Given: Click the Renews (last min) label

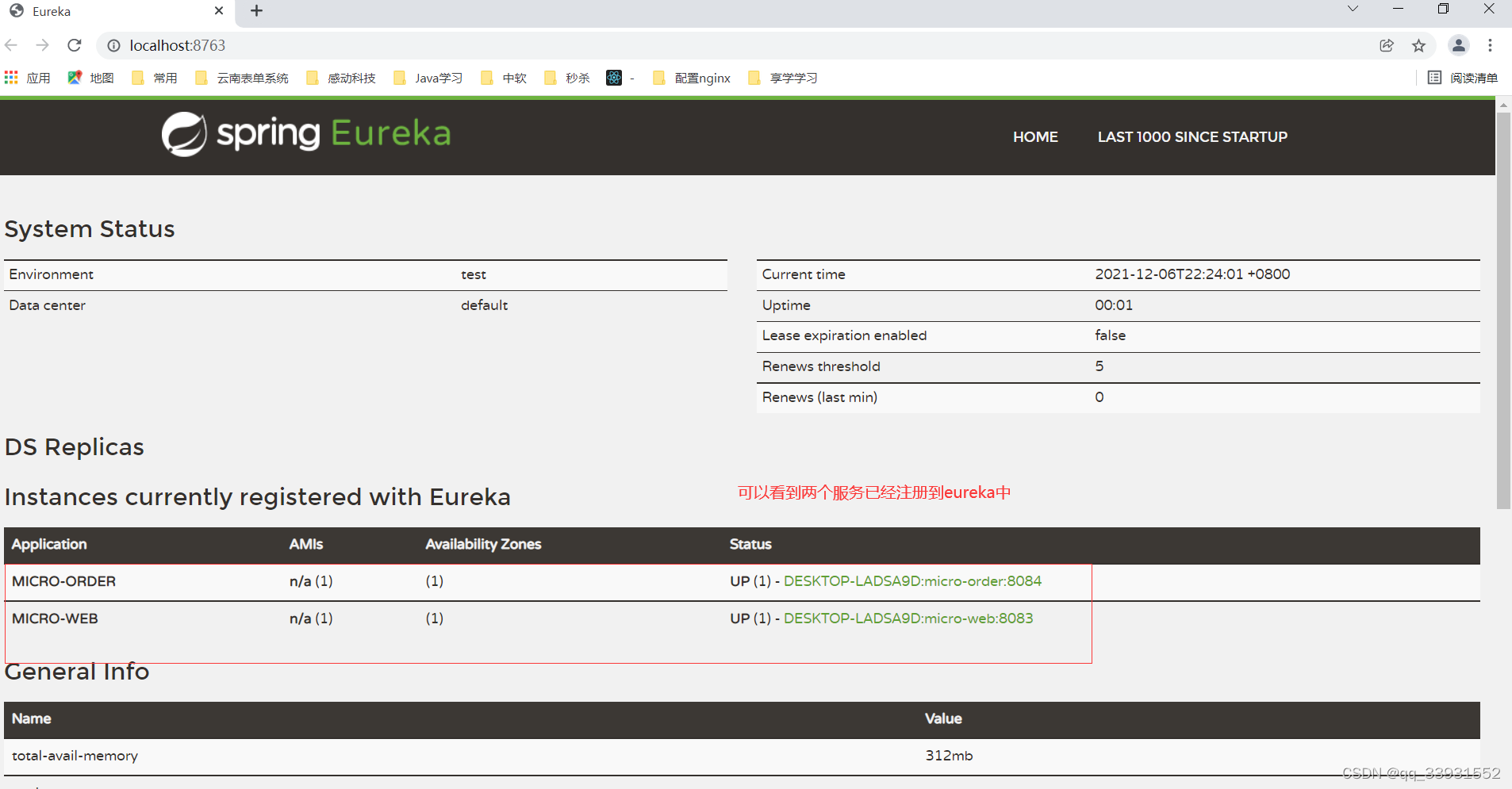Looking at the screenshot, I should pyautogui.click(x=819, y=397).
